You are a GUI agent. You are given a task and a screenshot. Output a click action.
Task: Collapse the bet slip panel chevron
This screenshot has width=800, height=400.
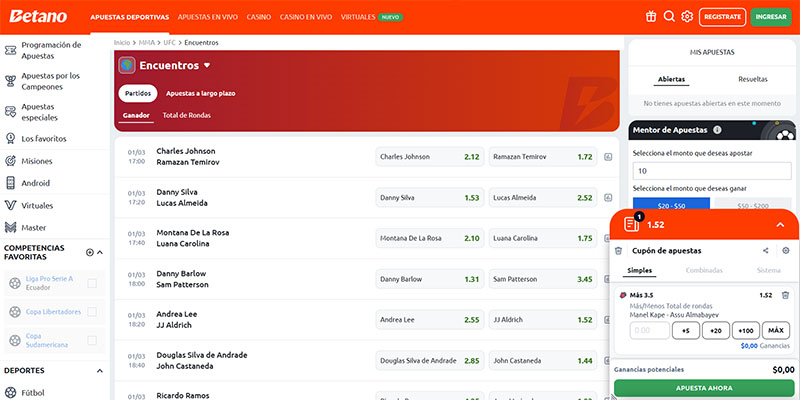tap(780, 224)
